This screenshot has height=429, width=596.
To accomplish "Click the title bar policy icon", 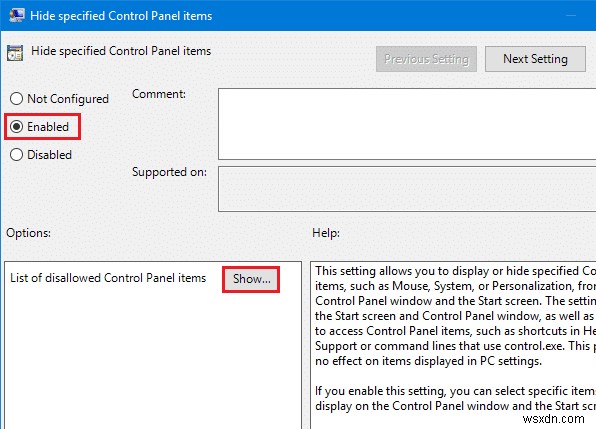I will point(16,15).
